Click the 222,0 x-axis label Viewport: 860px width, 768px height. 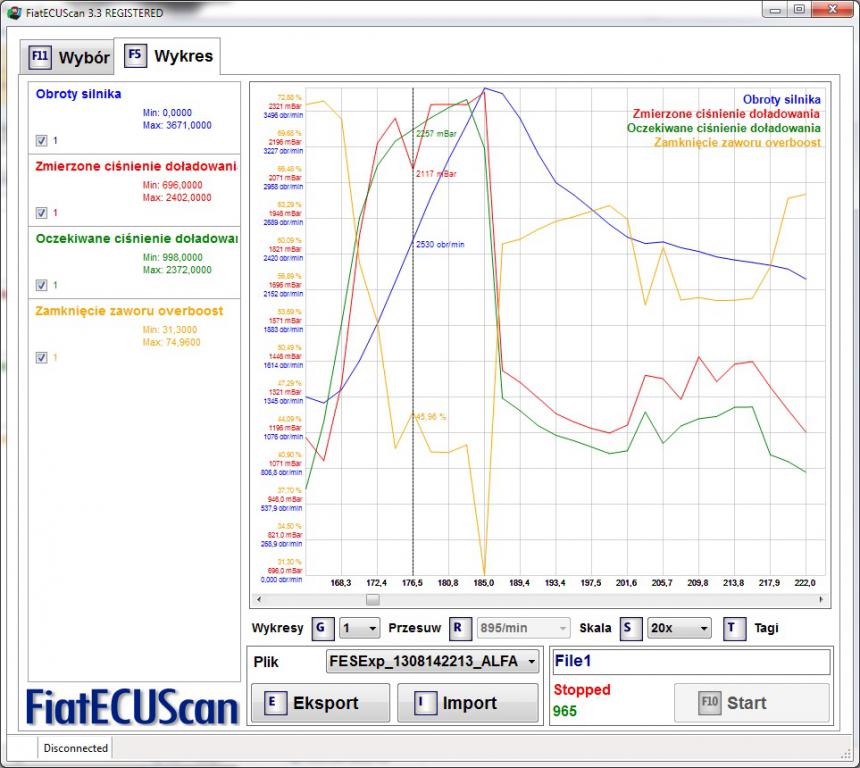pos(805,583)
